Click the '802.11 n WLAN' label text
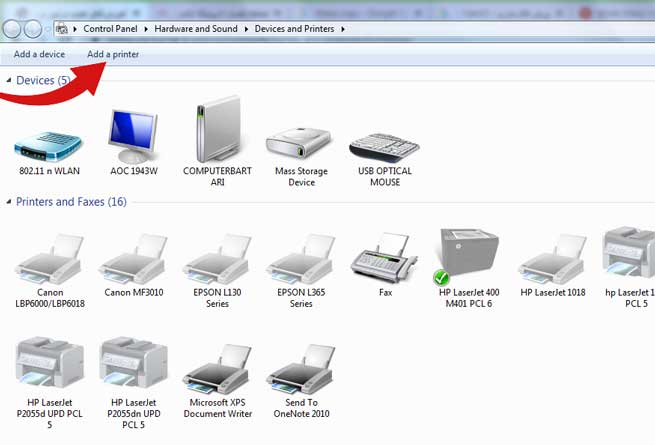Screen dimensions: 655x445 coord(49,171)
